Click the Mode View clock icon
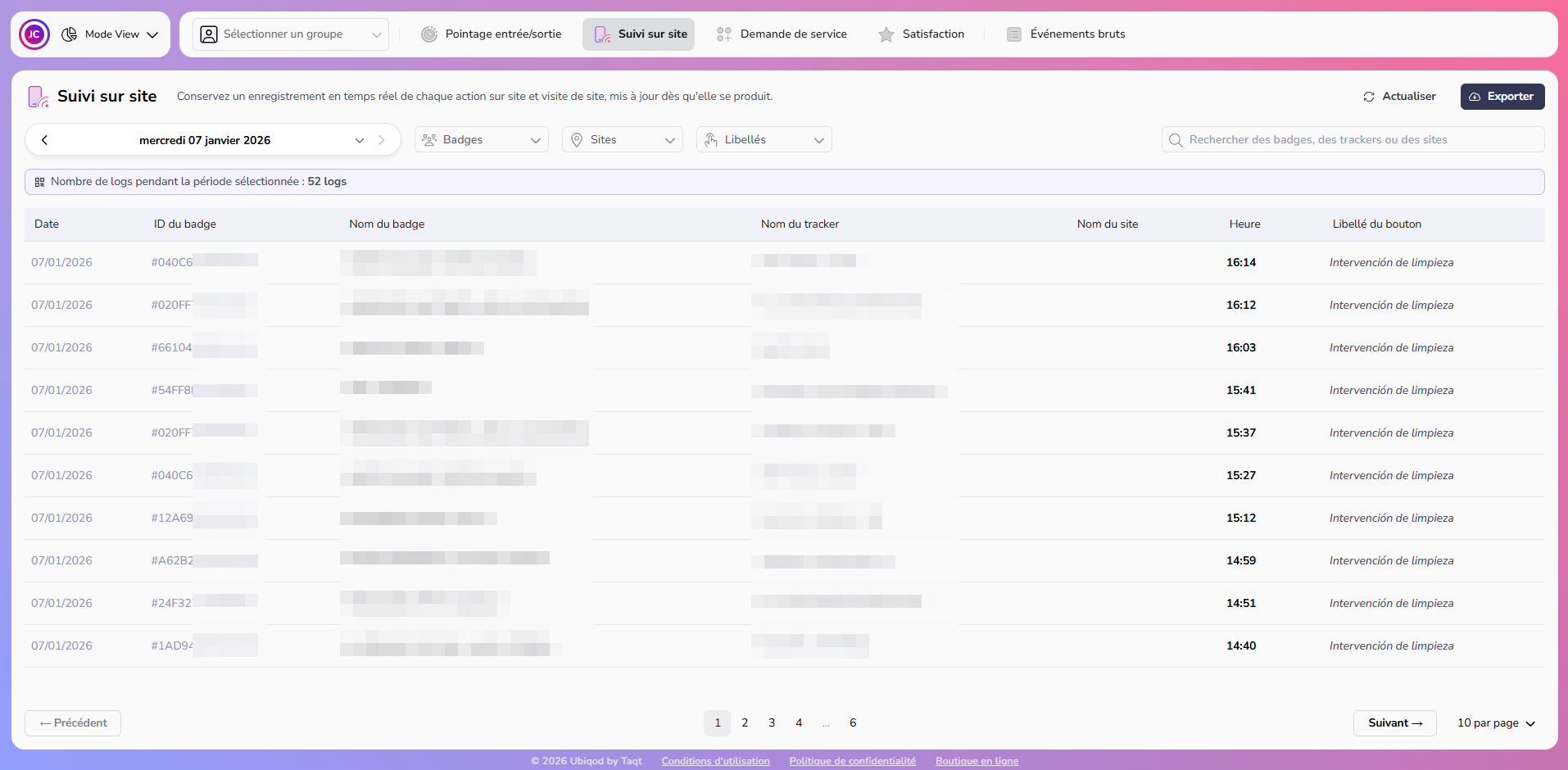Screen dimensions: 1568x770 pyautogui.click(x=70, y=34)
